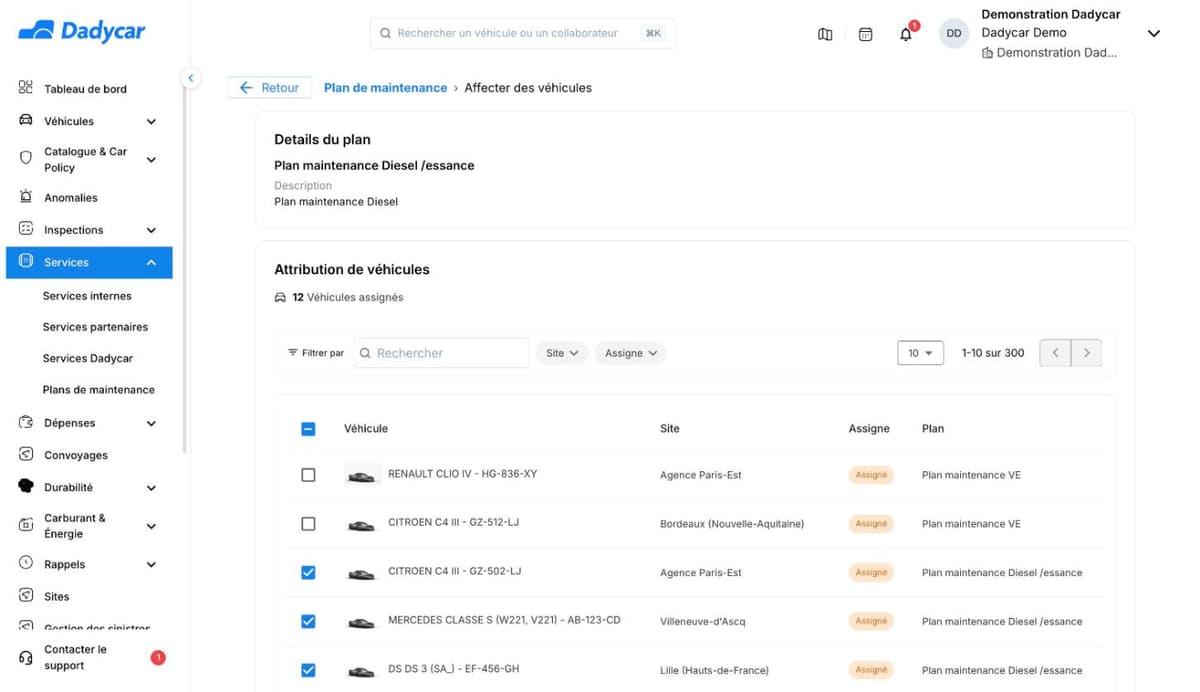Click the Bordeaux (Nouvelle-Aquitaine) site cell
The height and width of the screenshot is (692, 1200).
(x=732, y=524)
